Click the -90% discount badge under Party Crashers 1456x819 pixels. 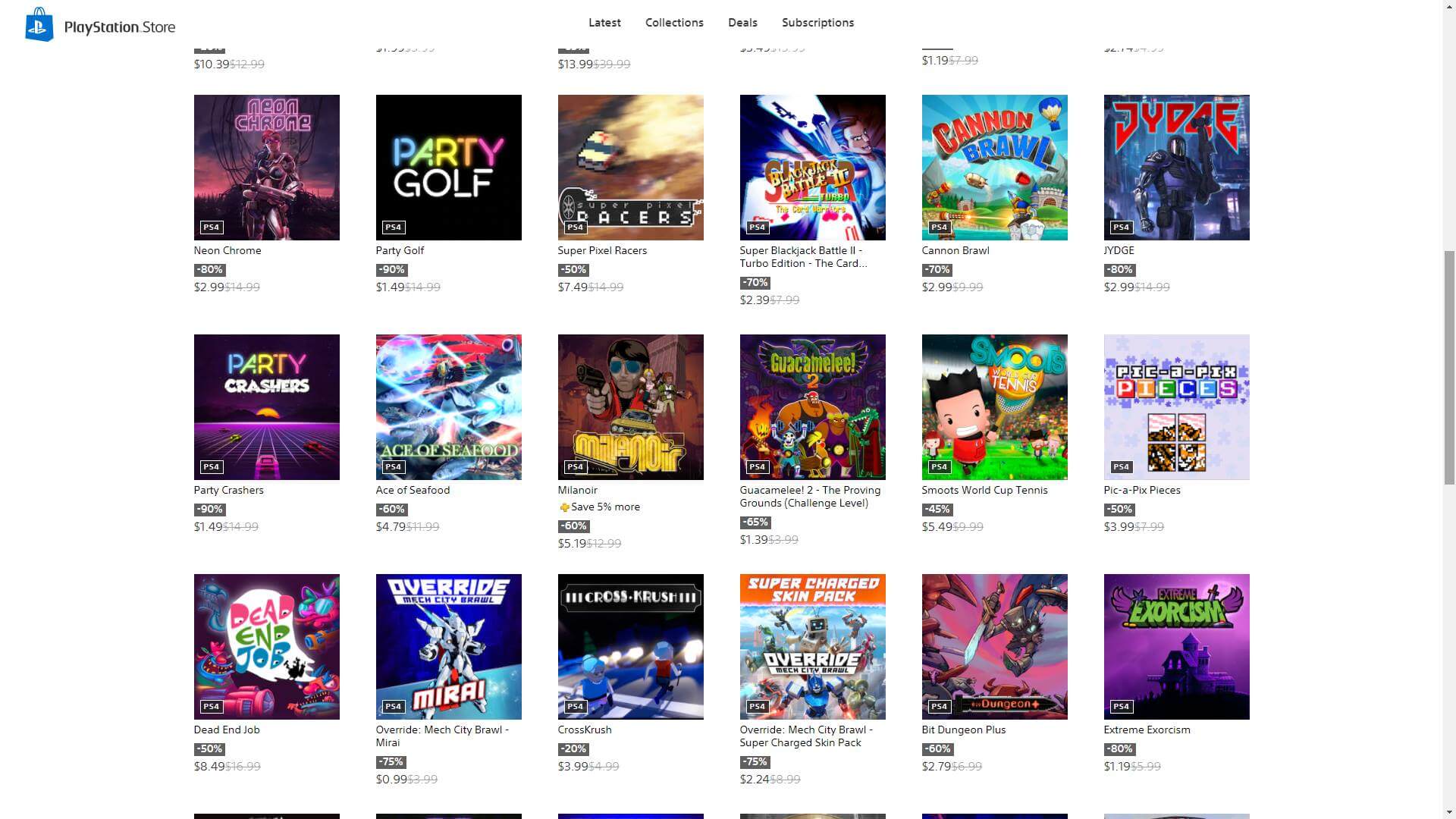[209, 510]
